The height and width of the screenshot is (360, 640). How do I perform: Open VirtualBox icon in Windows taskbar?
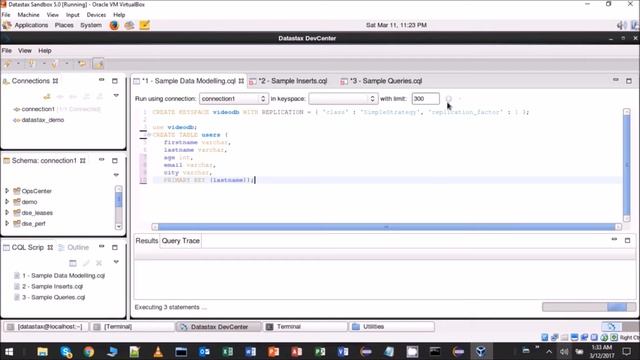coord(481,351)
